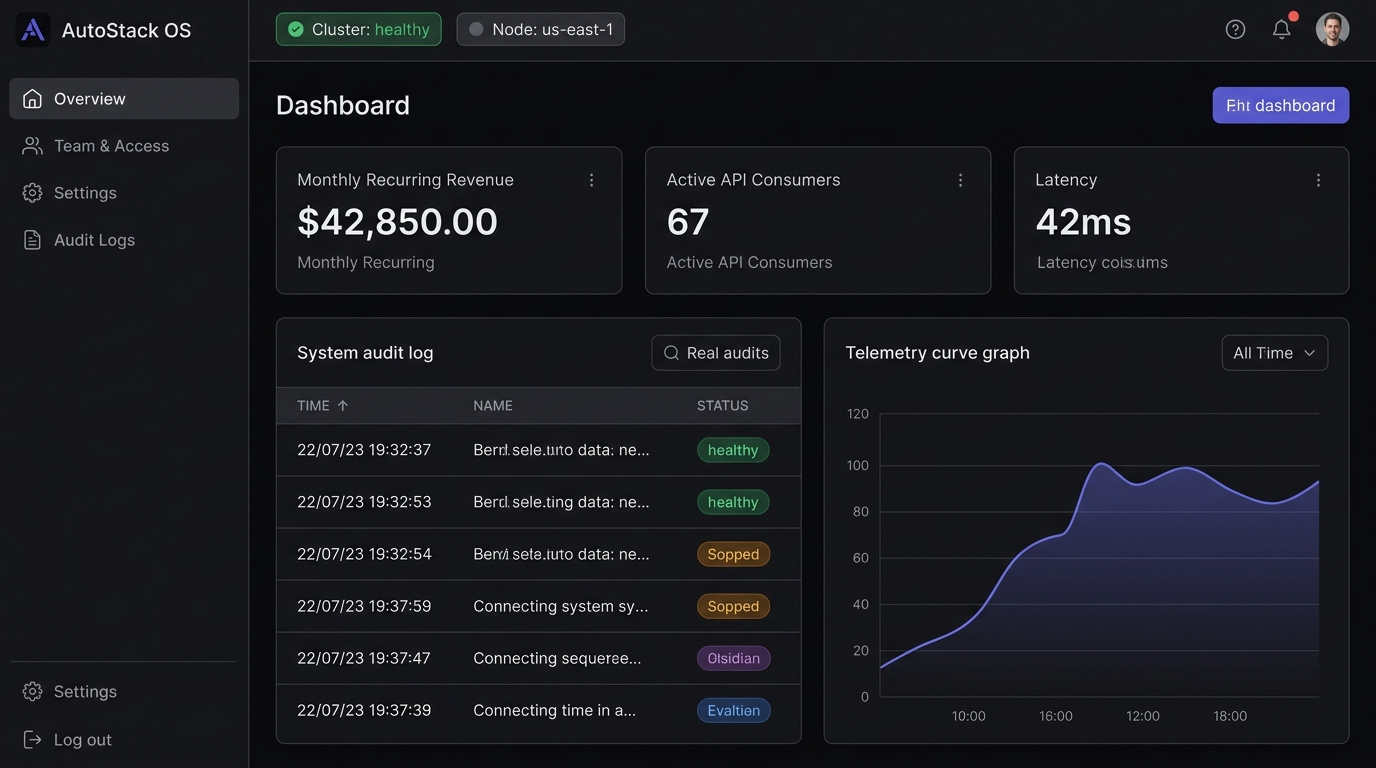Click the 67 API consumers value

pos(688,221)
